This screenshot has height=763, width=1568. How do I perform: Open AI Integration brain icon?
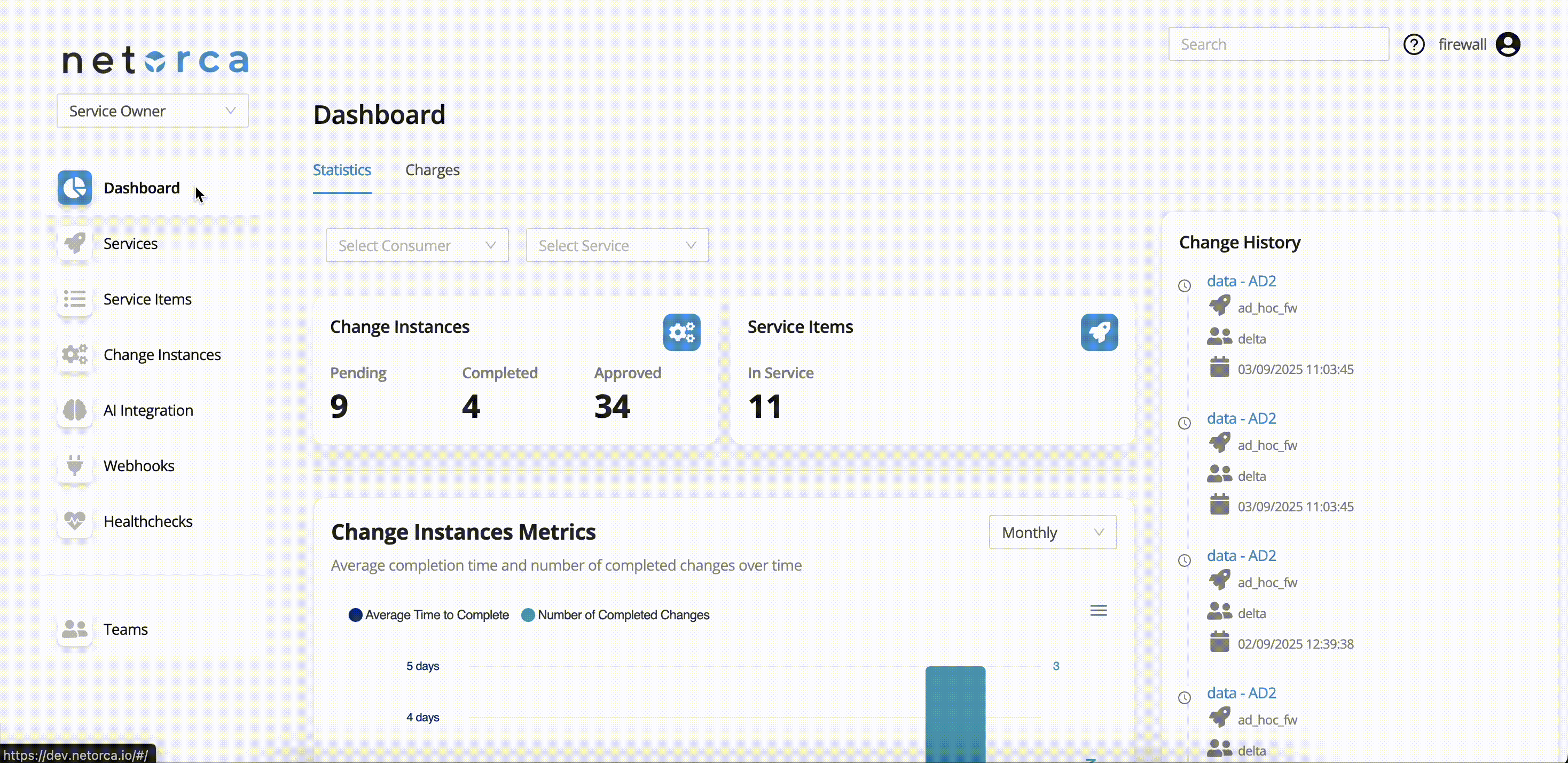(74, 410)
